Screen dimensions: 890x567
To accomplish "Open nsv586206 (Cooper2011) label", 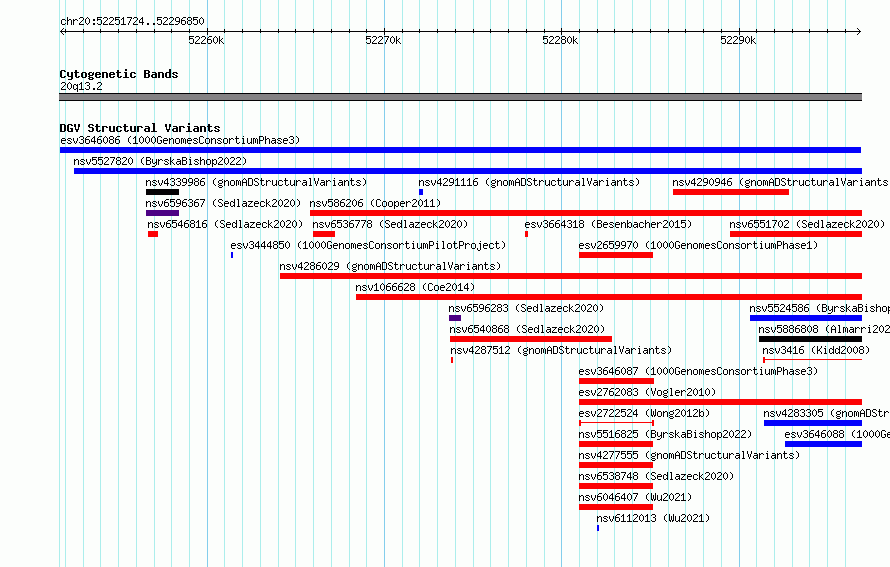I will click(x=375, y=203).
